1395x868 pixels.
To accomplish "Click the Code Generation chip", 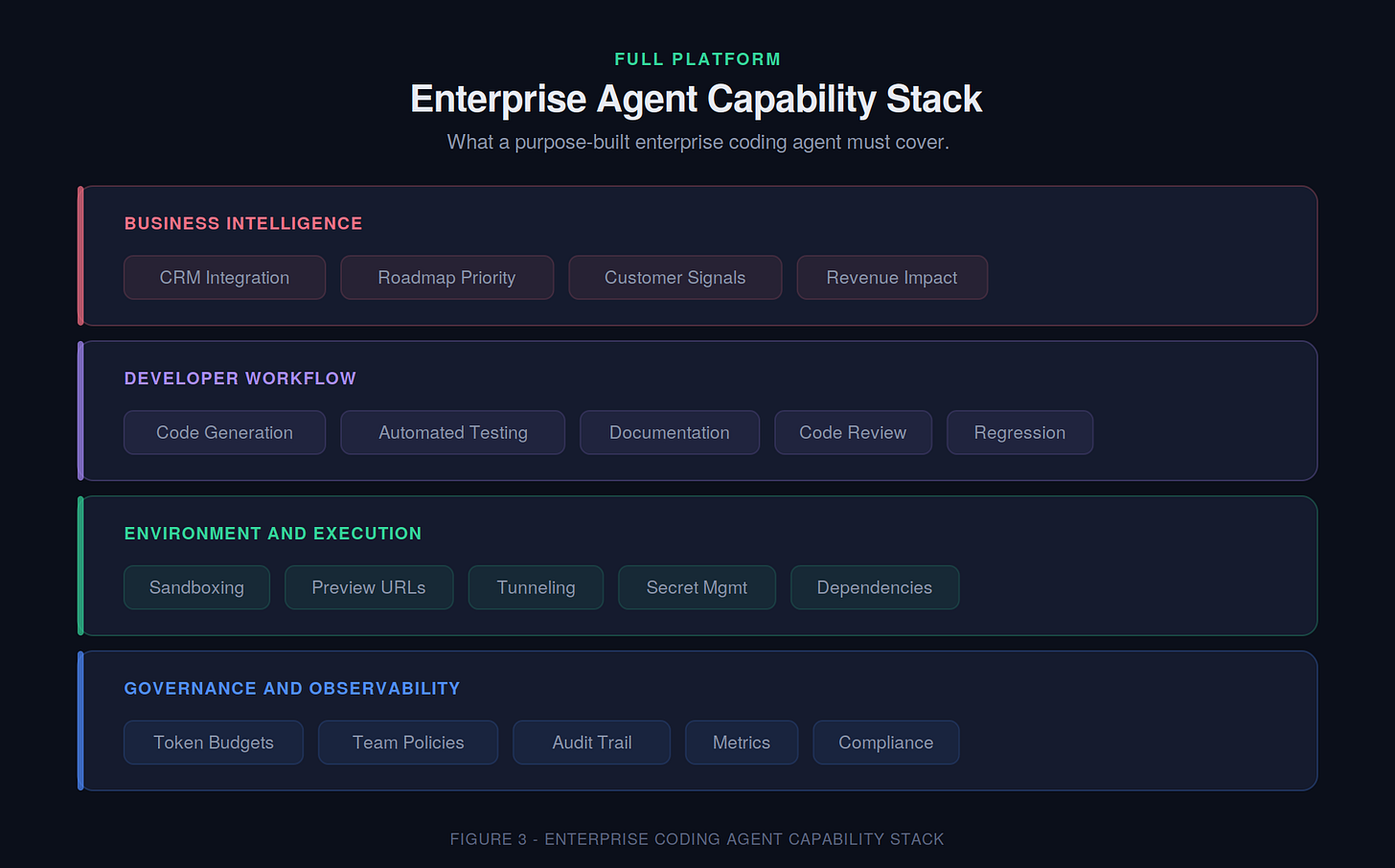I will point(224,432).
